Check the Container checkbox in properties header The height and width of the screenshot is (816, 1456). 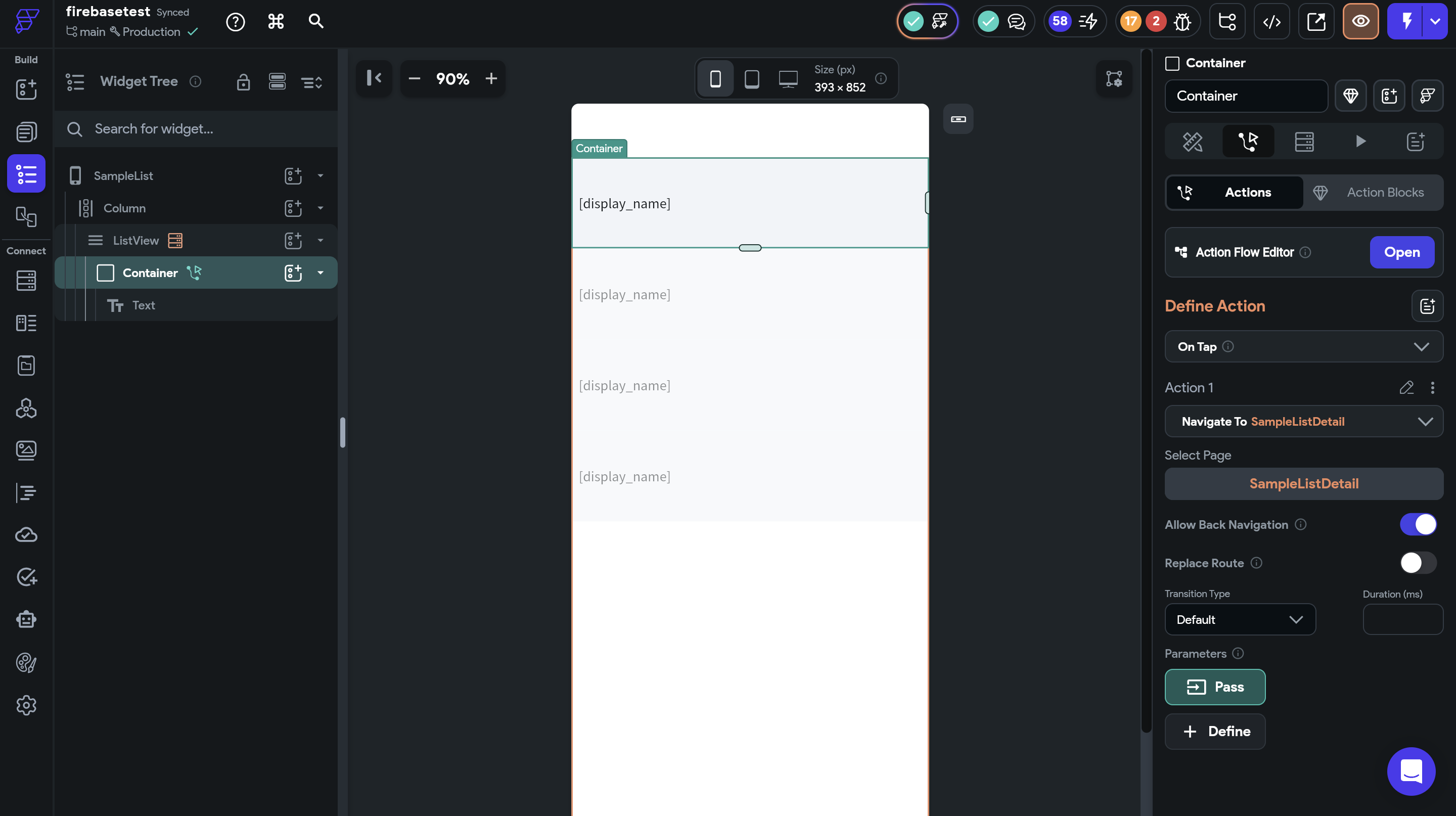pyautogui.click(x=1172, y=63)
